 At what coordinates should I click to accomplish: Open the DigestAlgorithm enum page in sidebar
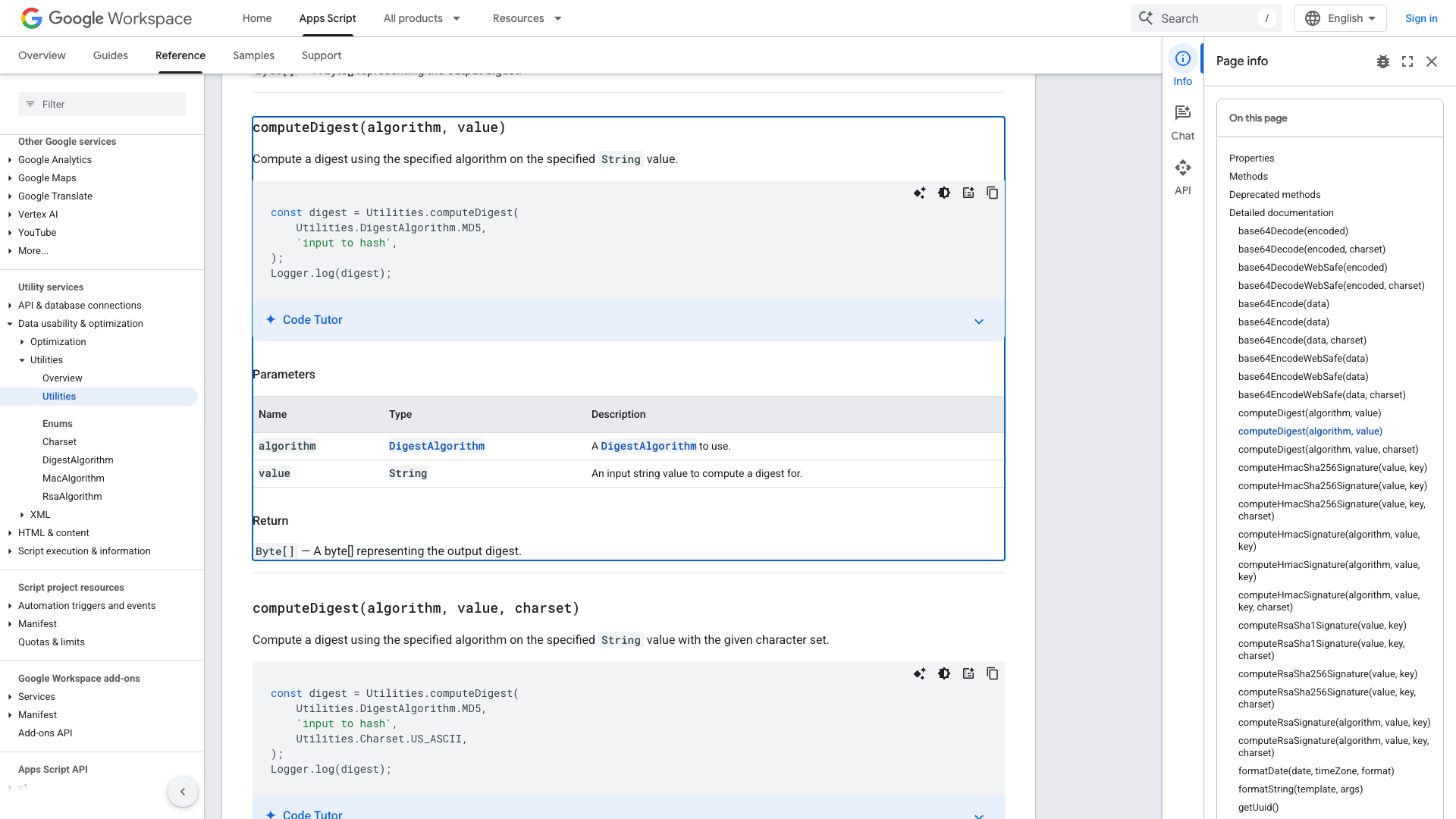click(x=78, y=460)
